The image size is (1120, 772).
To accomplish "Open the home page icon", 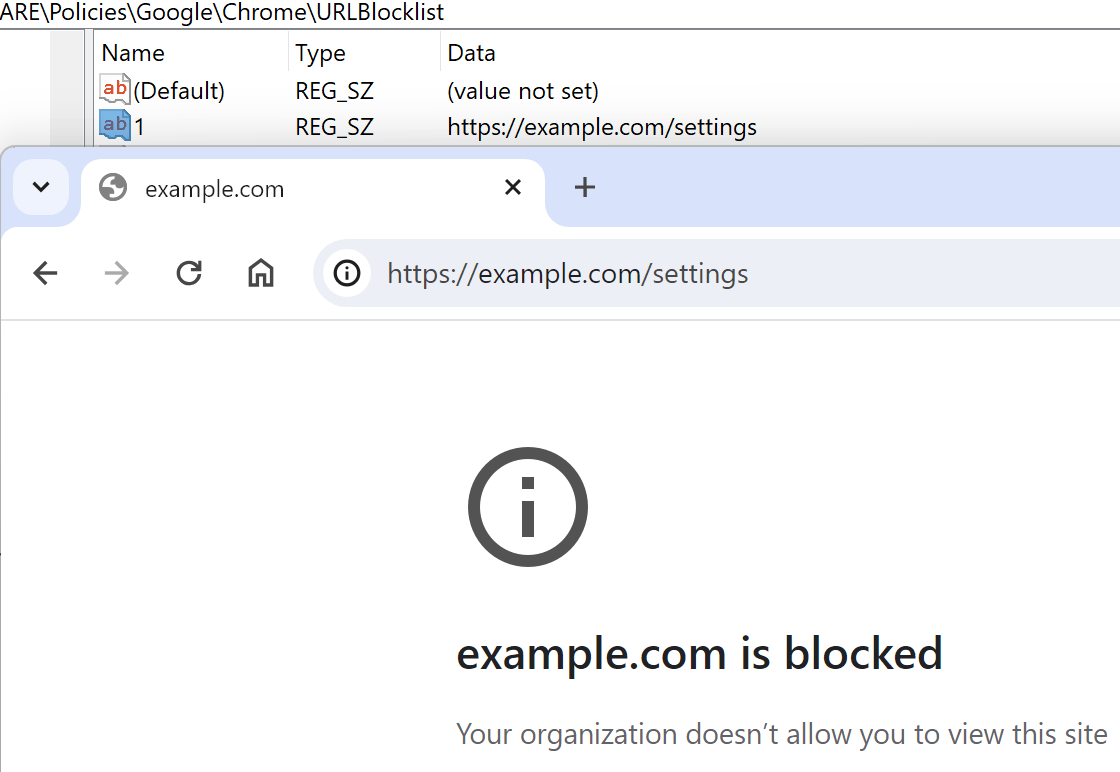I will click(x=261, y=273).
